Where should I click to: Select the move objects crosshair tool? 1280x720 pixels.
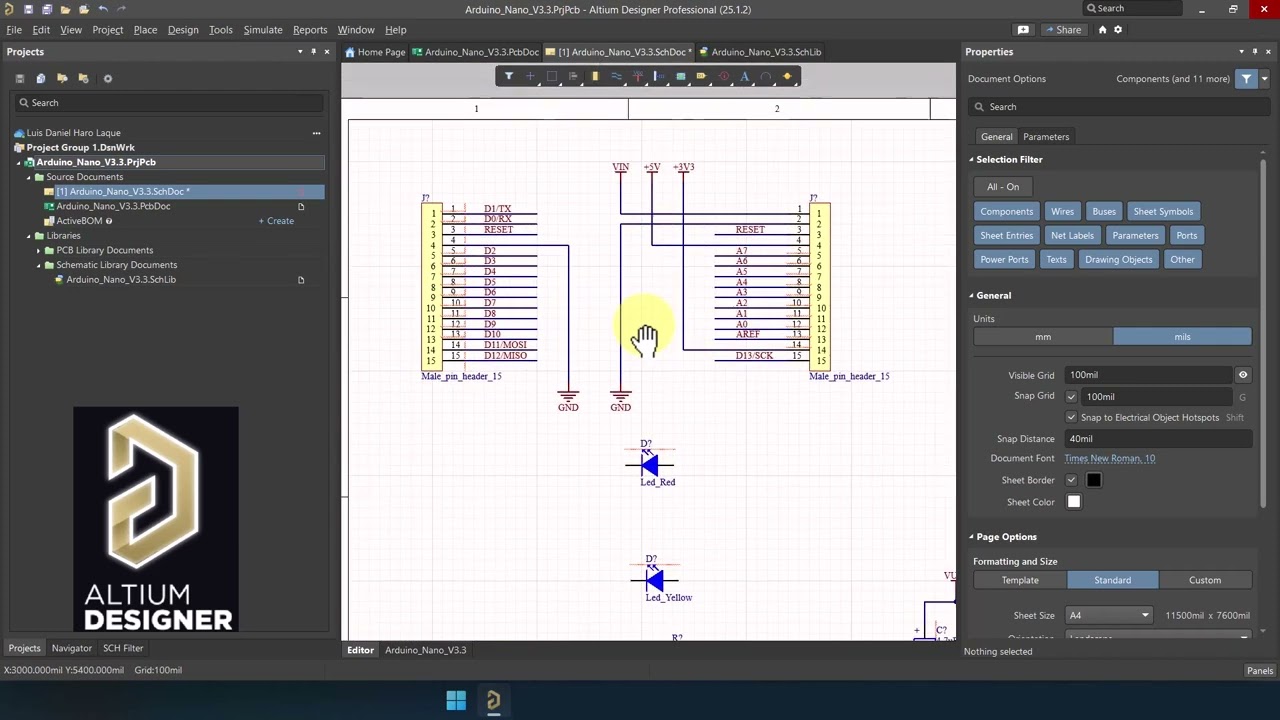[530, 76]
